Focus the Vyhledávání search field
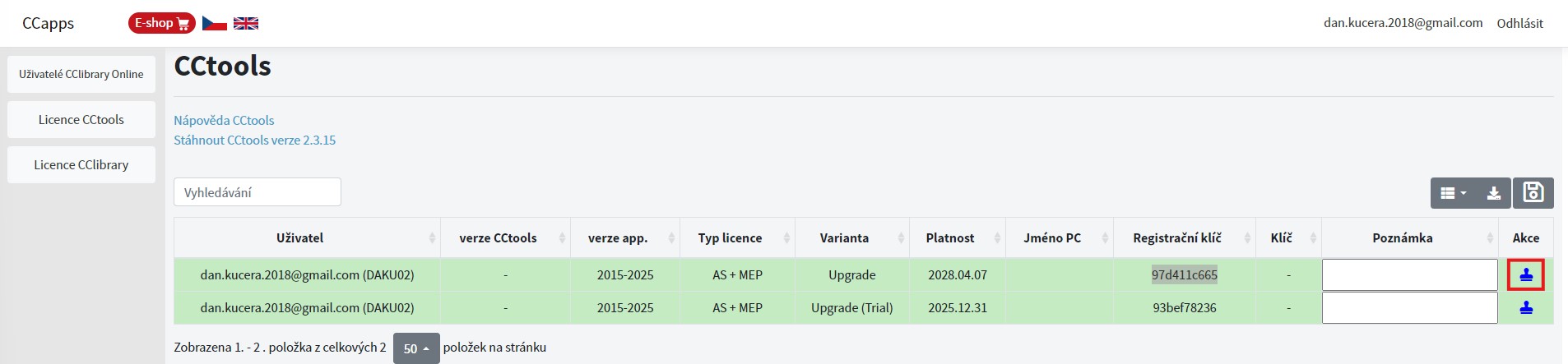This screenshot has height=364, width=1568. 257,192
